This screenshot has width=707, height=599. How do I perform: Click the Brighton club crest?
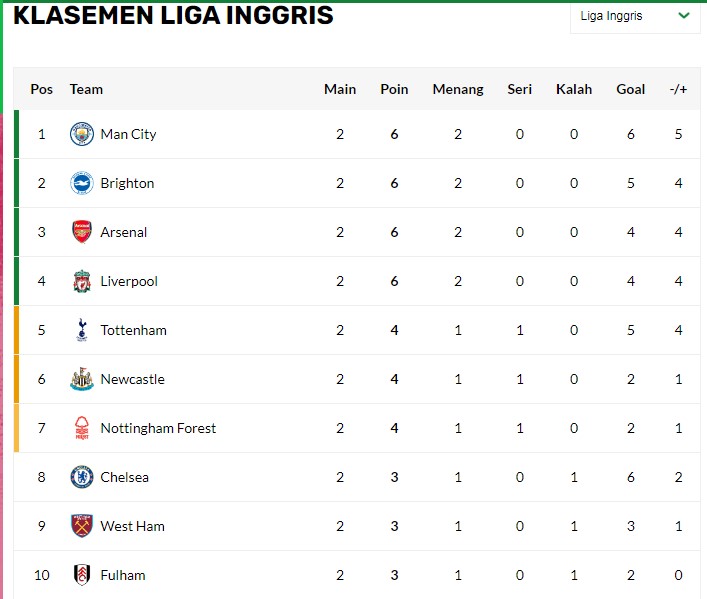pos(82,183)
